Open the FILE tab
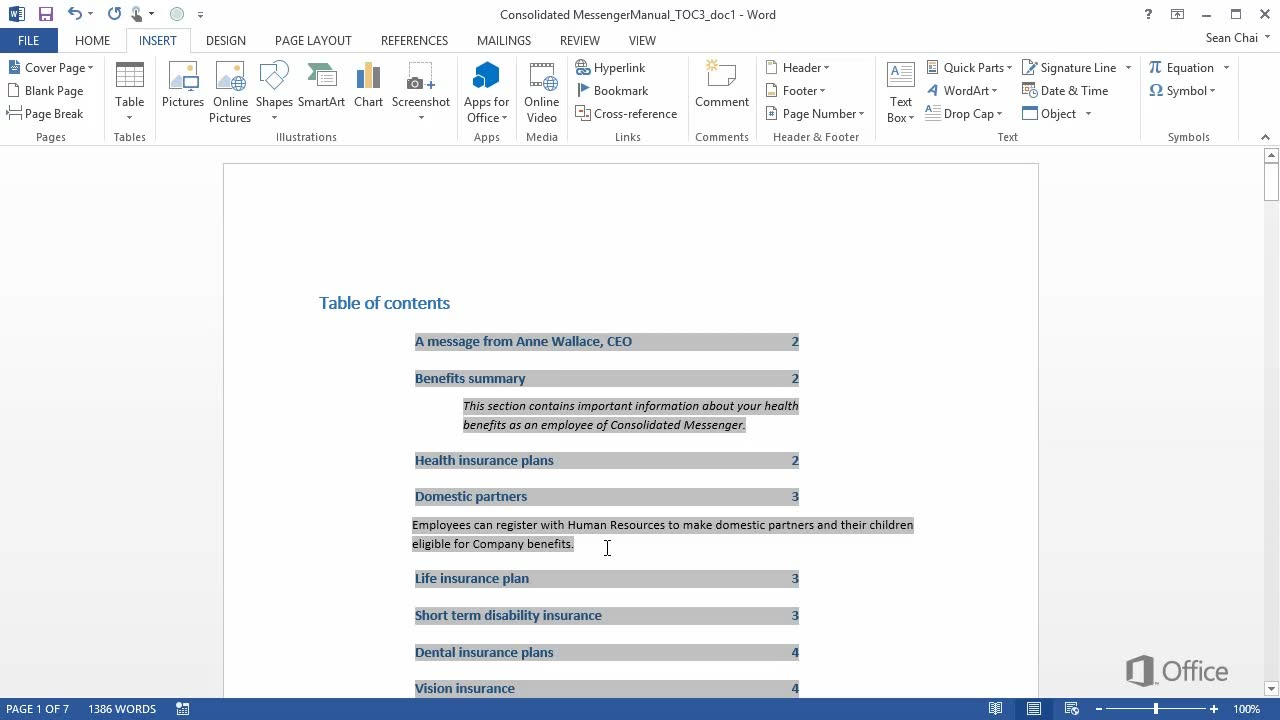Screen dimensions: 1280x720 (28, 40)
